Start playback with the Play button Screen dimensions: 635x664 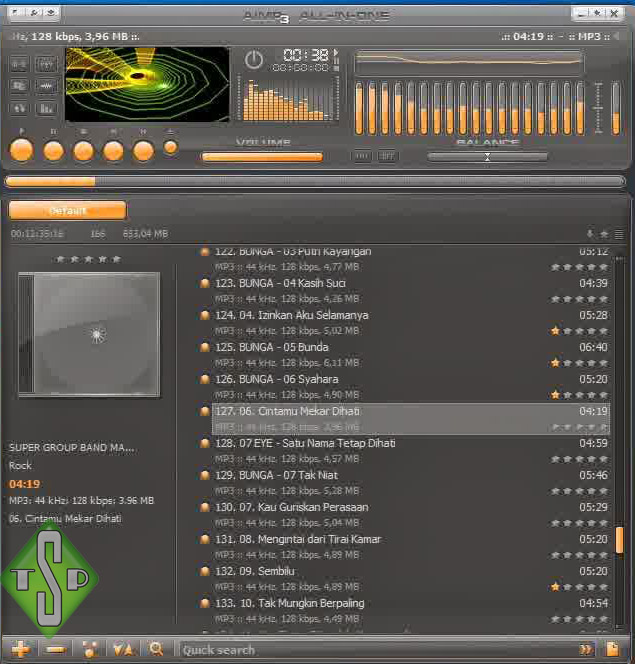22,150
